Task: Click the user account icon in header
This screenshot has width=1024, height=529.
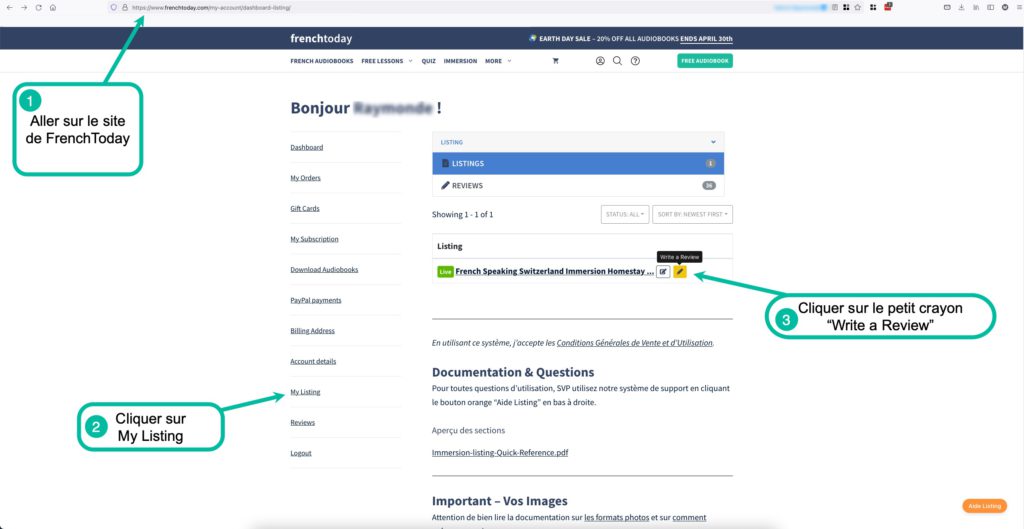Action: pos(600,61)
